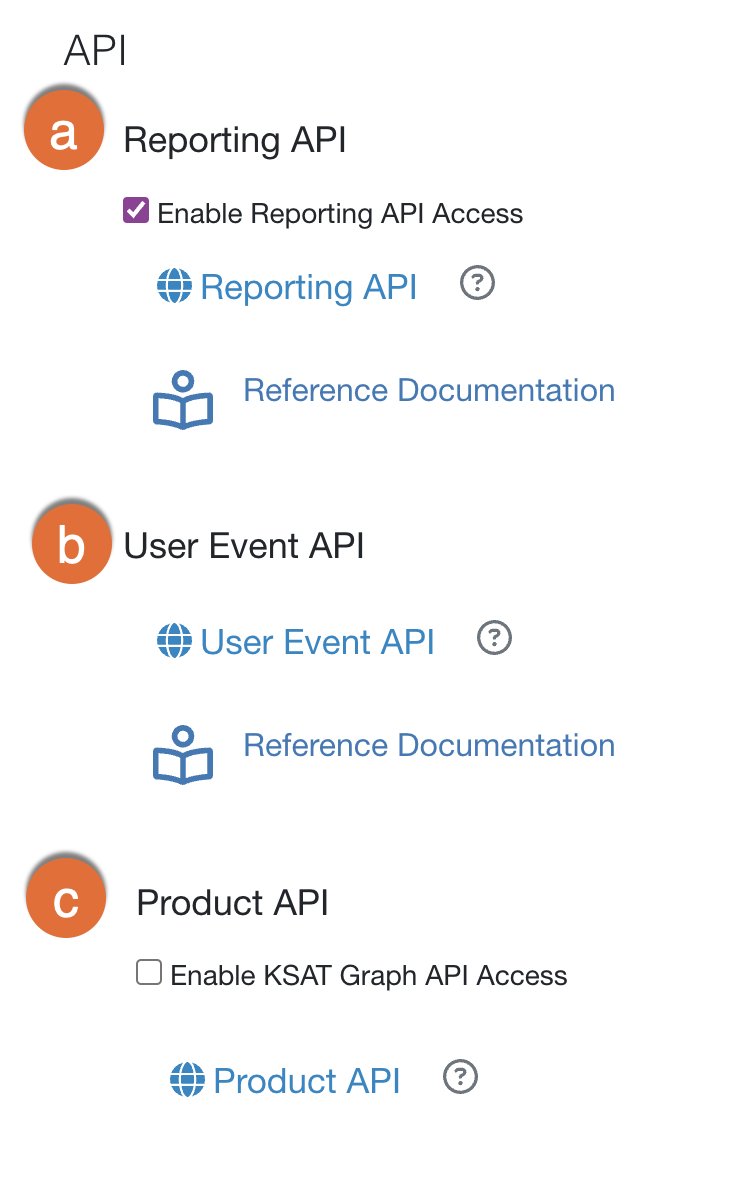The image size is (732, 1178).
Task: Click the book icon under User Event API section
Action: click(x=182, y=754)
